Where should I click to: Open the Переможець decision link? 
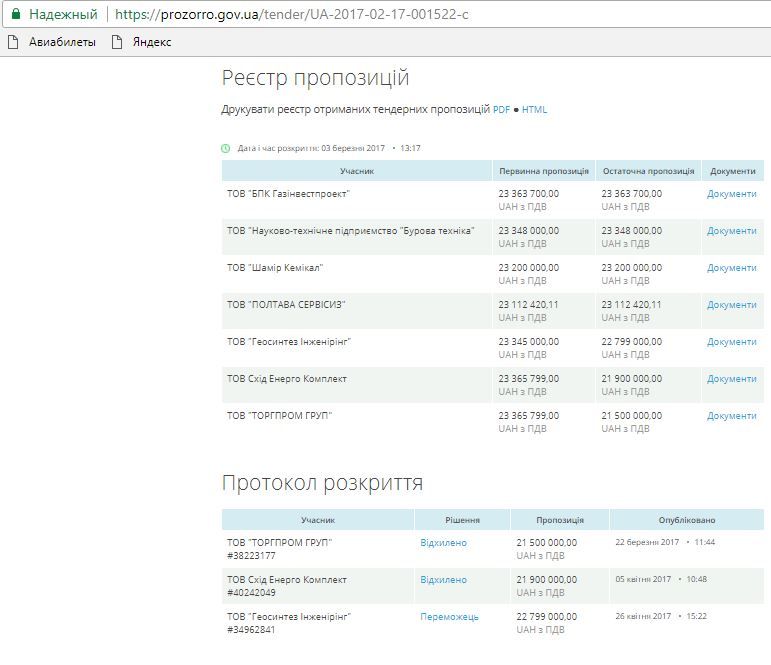click(449, 616)
